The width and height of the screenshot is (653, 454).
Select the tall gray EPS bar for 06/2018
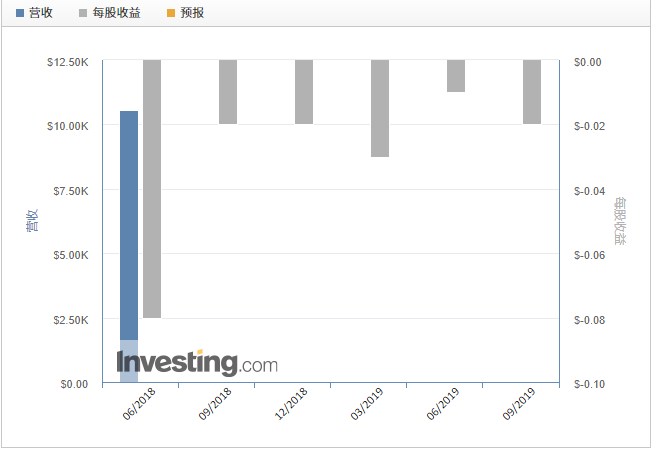click(152, 188)
